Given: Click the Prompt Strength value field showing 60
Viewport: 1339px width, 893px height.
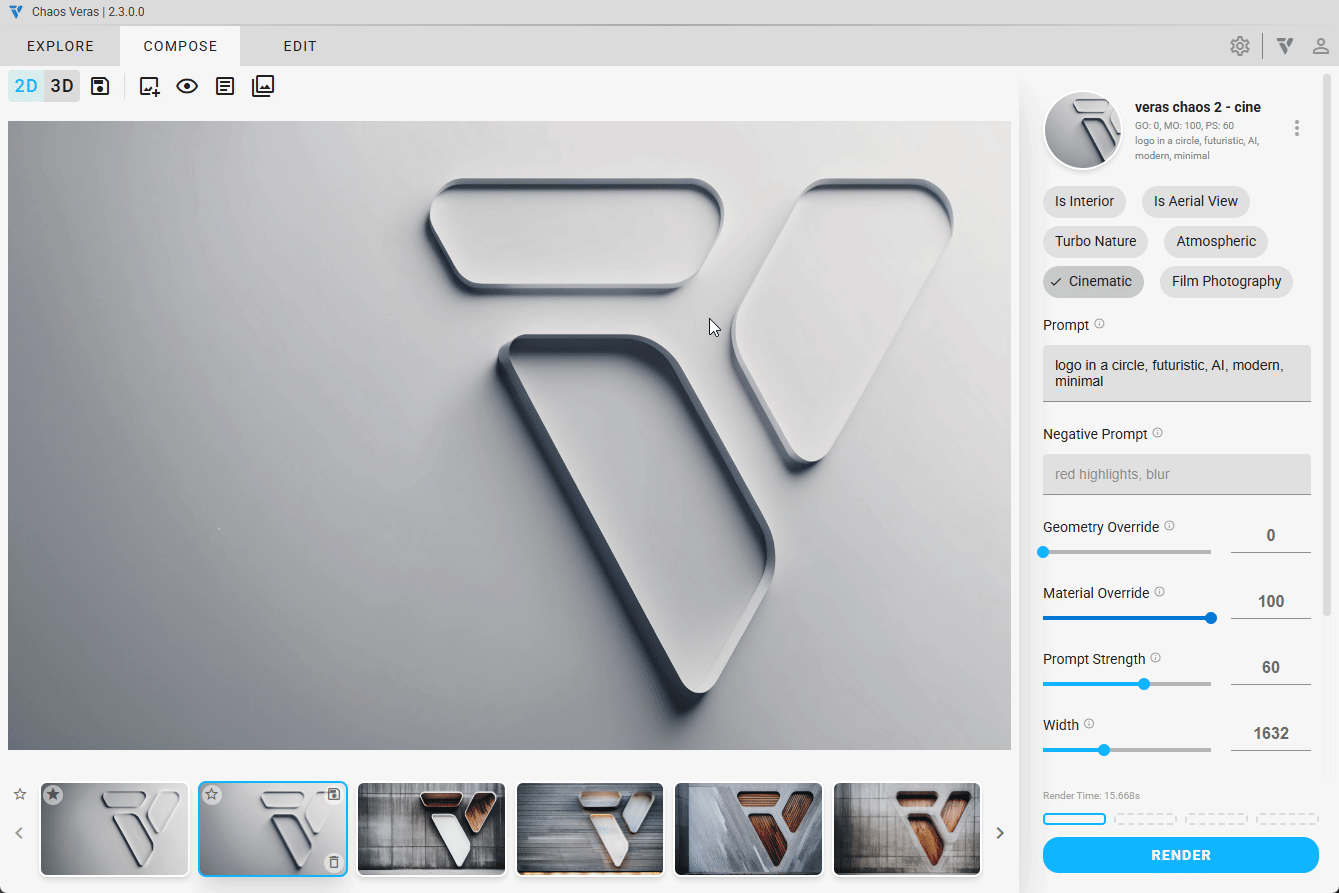Looking at the screenshot, I should (x=1271, y=668).
